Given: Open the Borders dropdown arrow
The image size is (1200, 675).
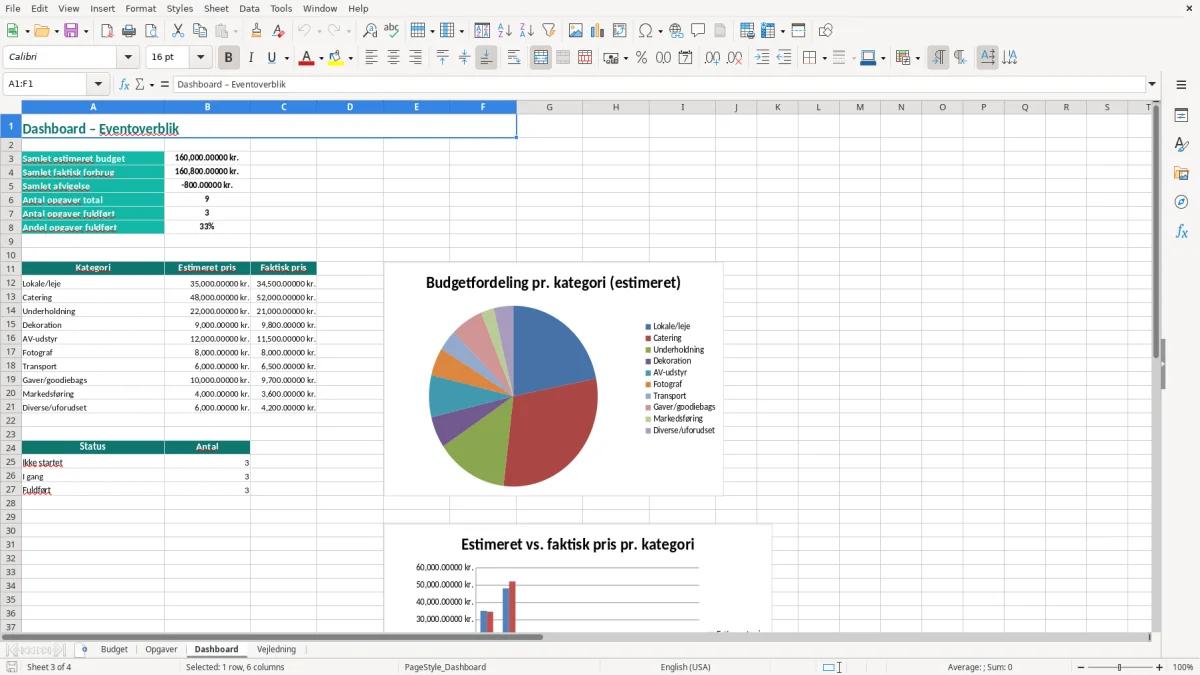Looking at the screenshot, I should point(823,58).
